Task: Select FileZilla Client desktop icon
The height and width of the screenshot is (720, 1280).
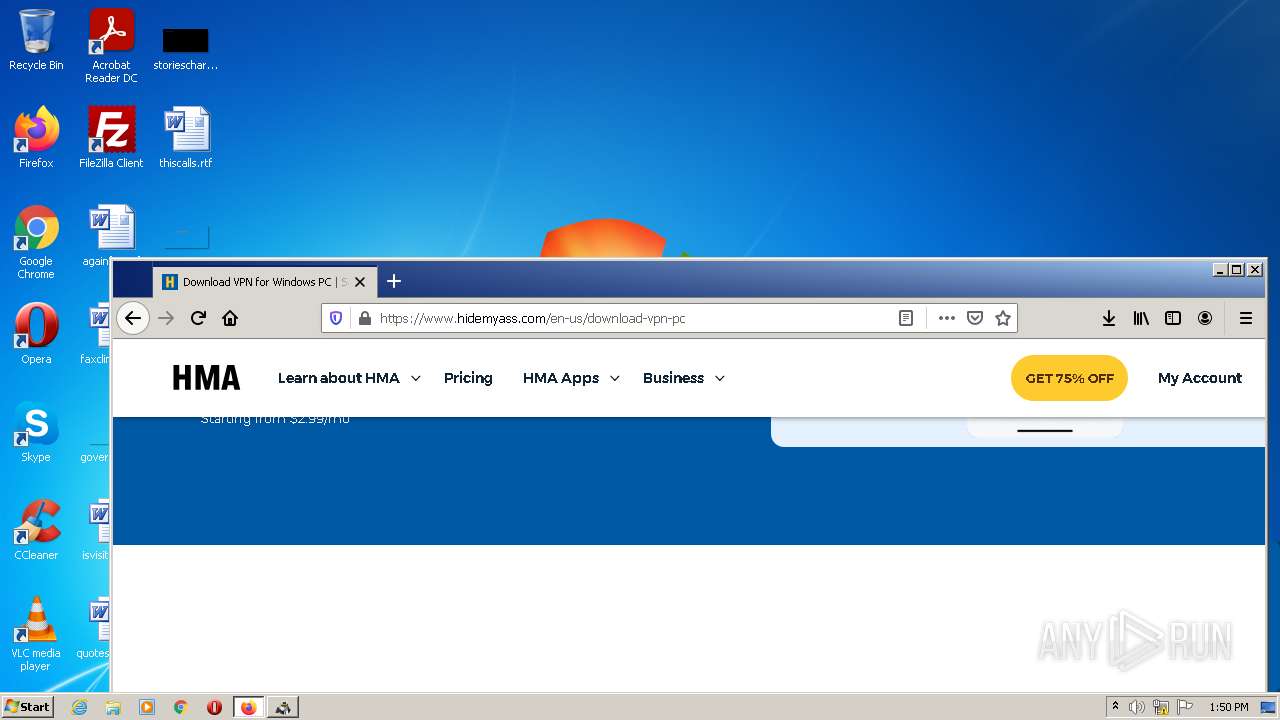Action: point(111,138)
